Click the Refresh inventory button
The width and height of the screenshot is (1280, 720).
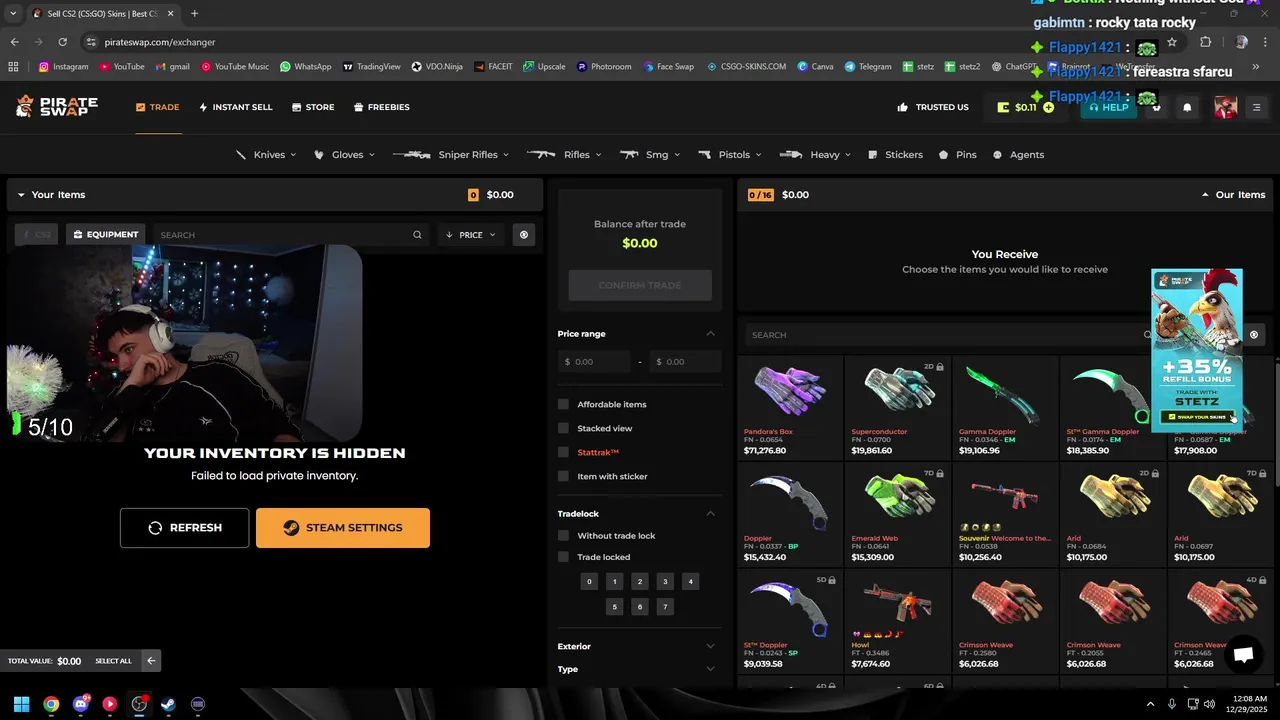[x=184, y=528]
